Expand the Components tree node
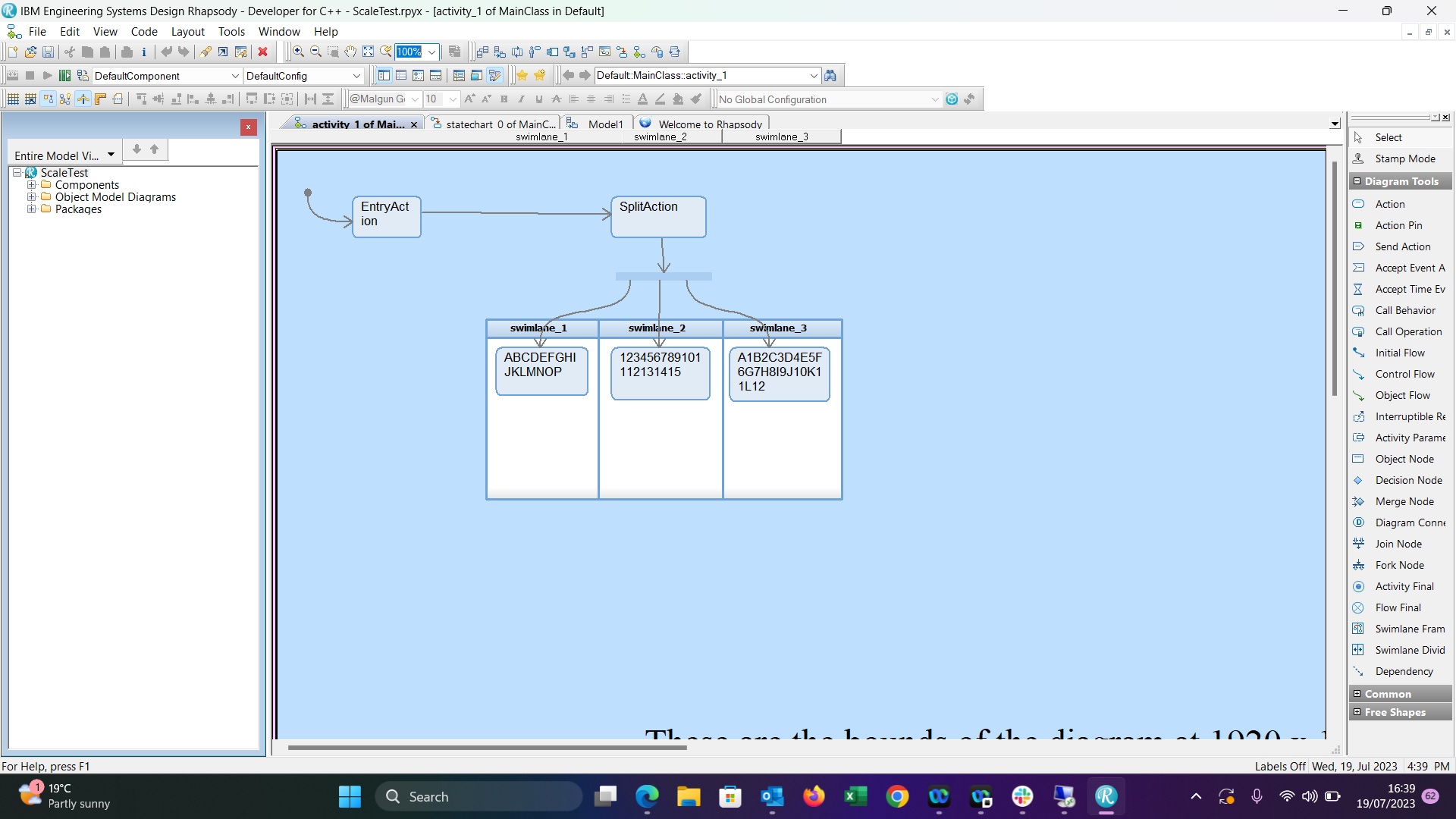The width and height of the screenshot is (1456, 819). tap(32, 185)
